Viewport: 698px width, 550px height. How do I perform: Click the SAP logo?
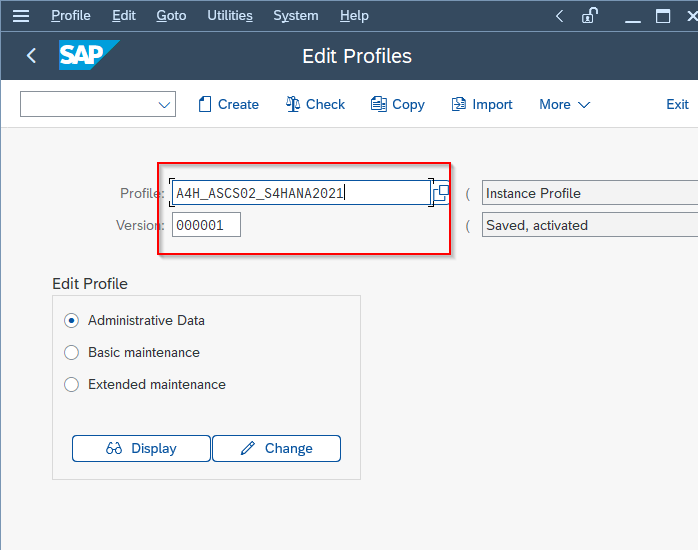click(x=89, y=55)
